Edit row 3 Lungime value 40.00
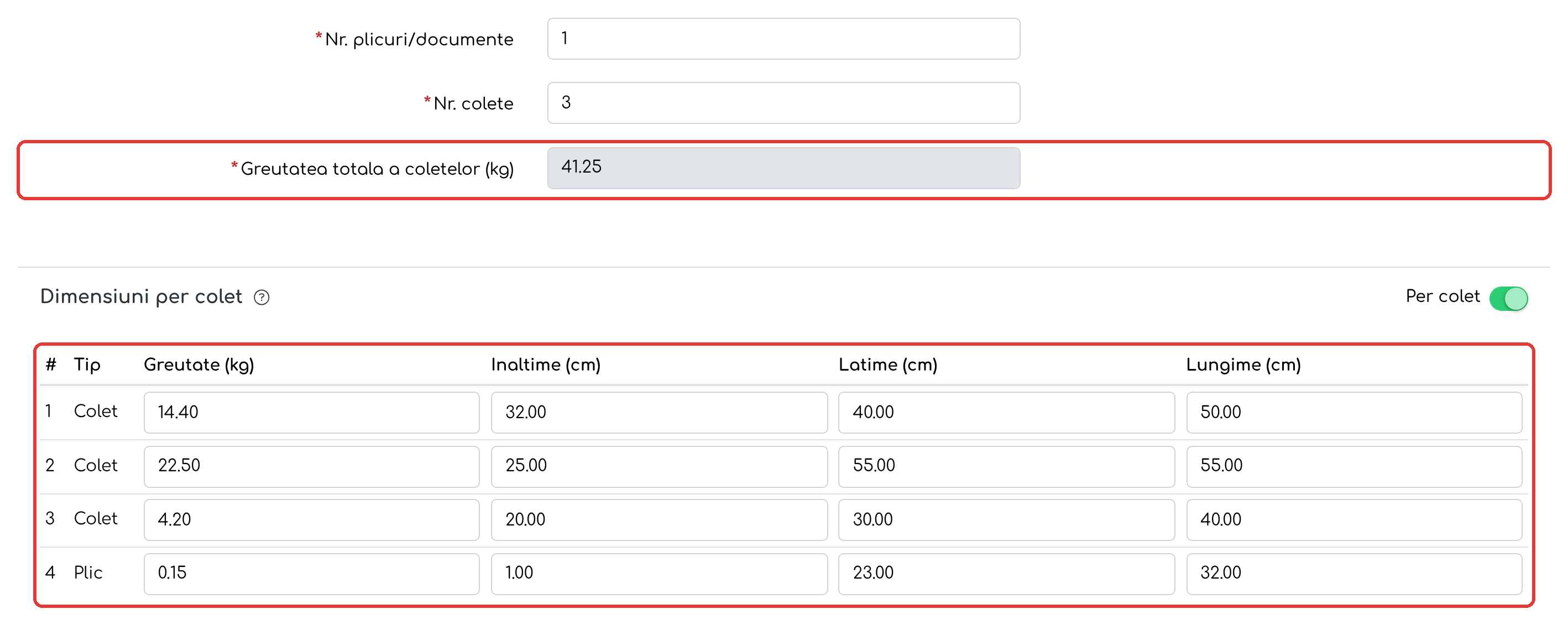This screenshot has height=640, width=1568. point(1353,520)
